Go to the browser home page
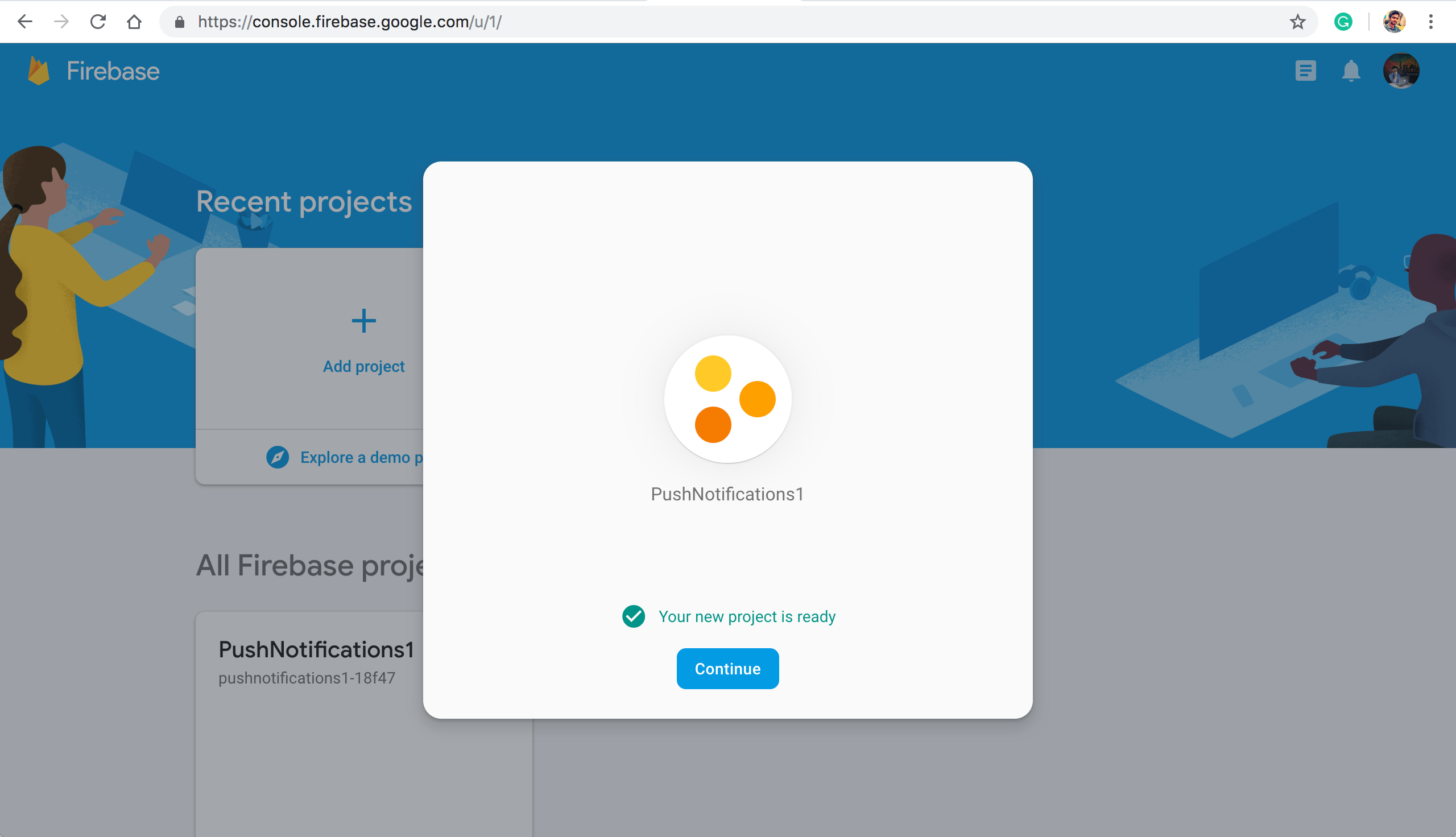Image resolution: width=1456 pixels, height=837 pixels. (134, 22)
